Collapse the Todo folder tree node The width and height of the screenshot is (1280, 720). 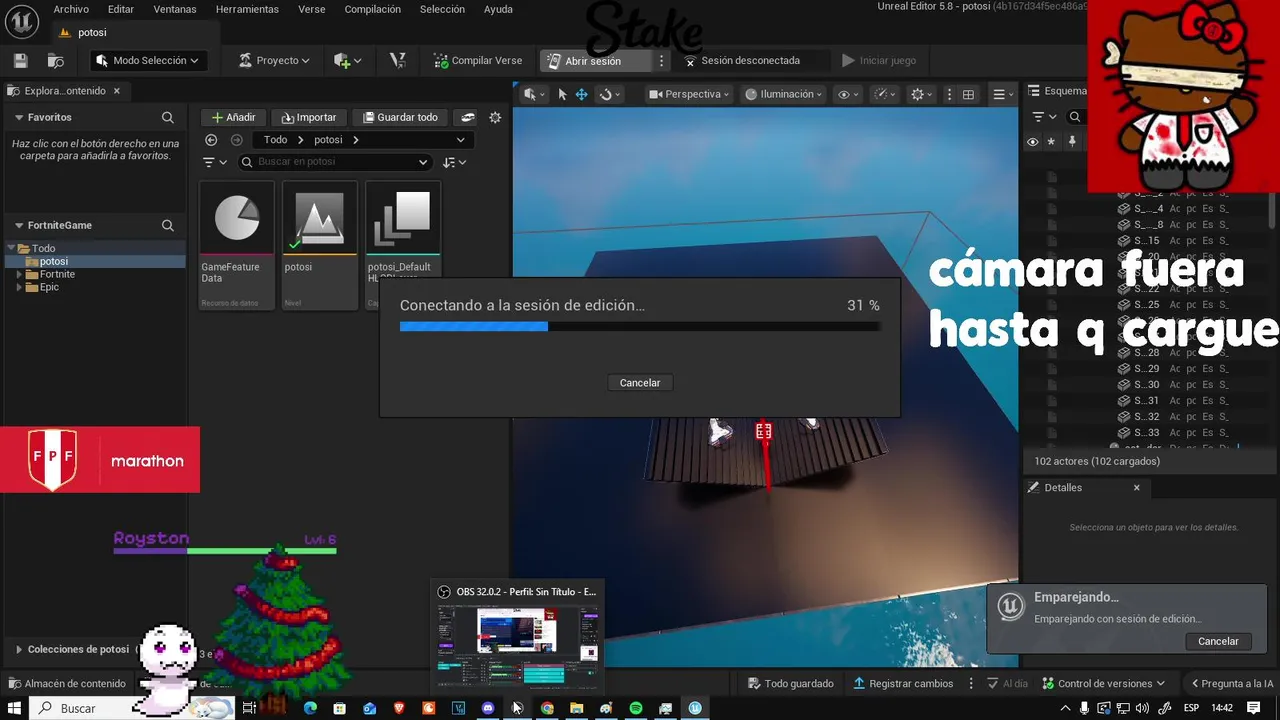tap(11, 248)
